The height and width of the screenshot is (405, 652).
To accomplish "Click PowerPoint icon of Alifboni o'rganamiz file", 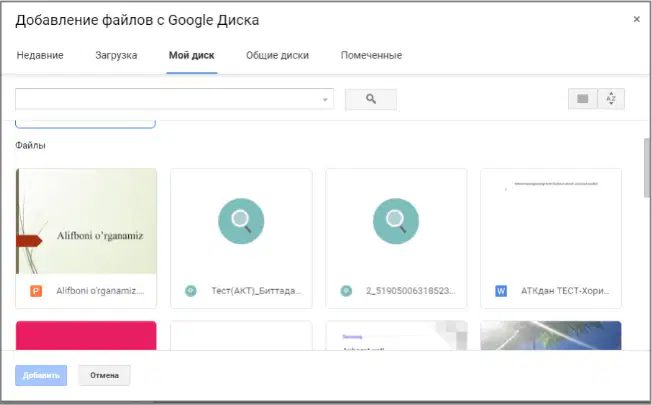I will [x=36, y=291].
